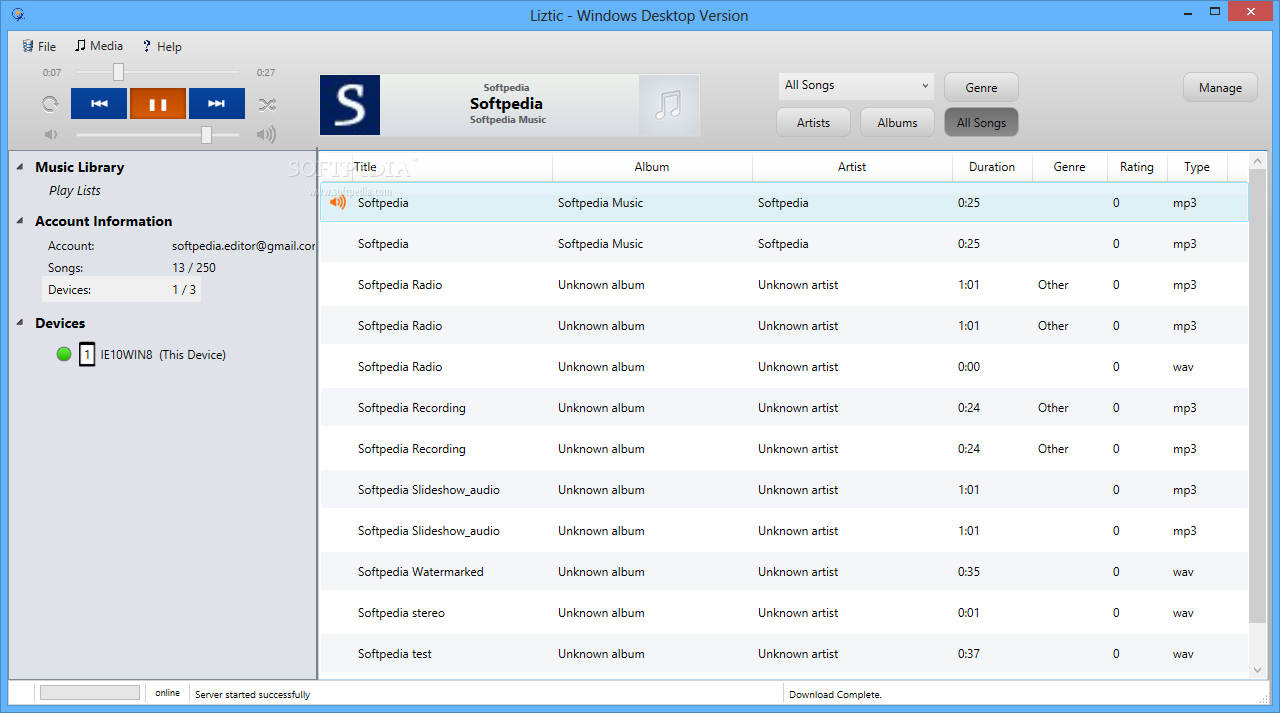
Task: Click the Devices 1 / 3 row
Action: pos(121,290)
